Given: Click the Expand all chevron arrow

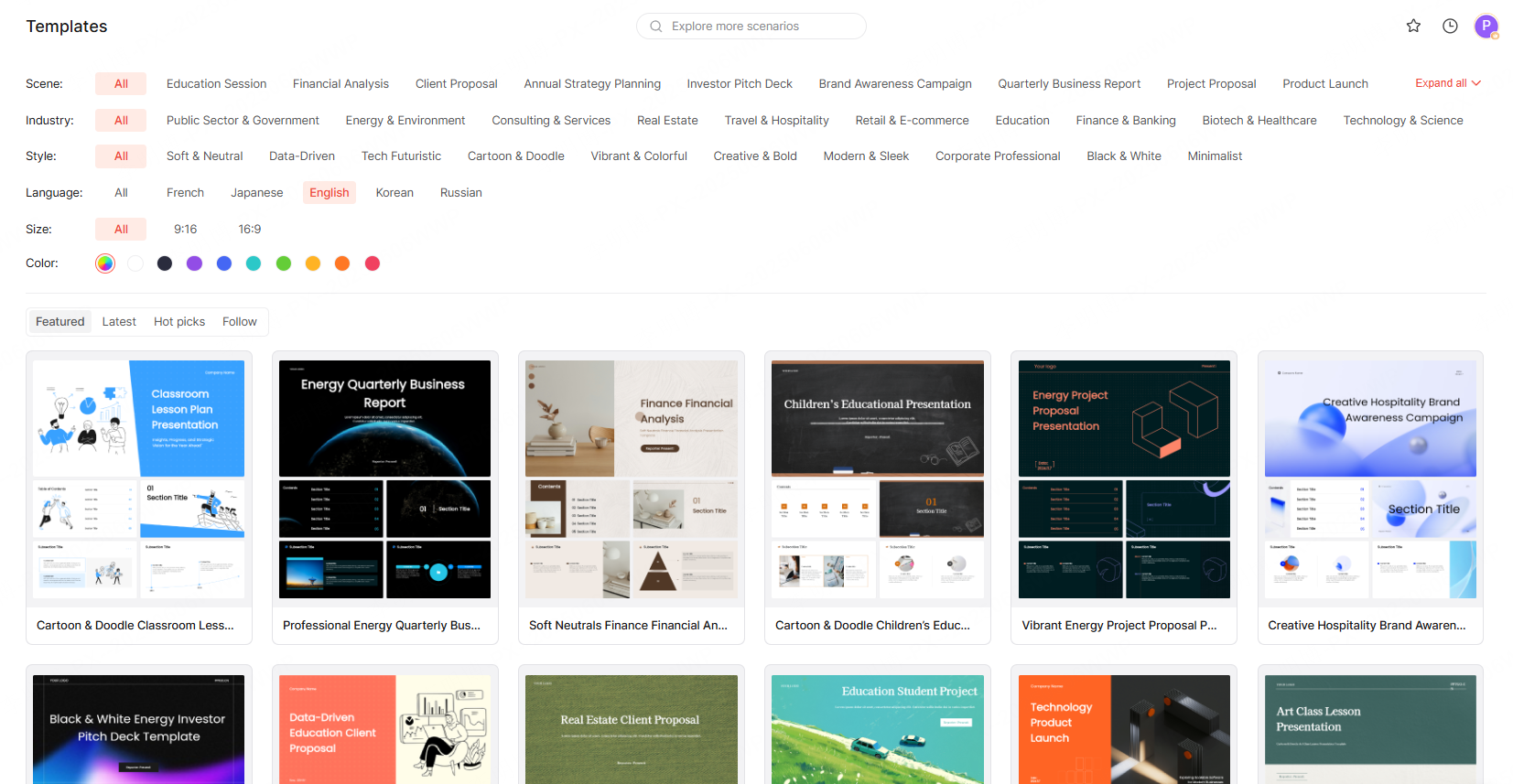Looking at the screenshot, I should click(x=1476, y=83).
